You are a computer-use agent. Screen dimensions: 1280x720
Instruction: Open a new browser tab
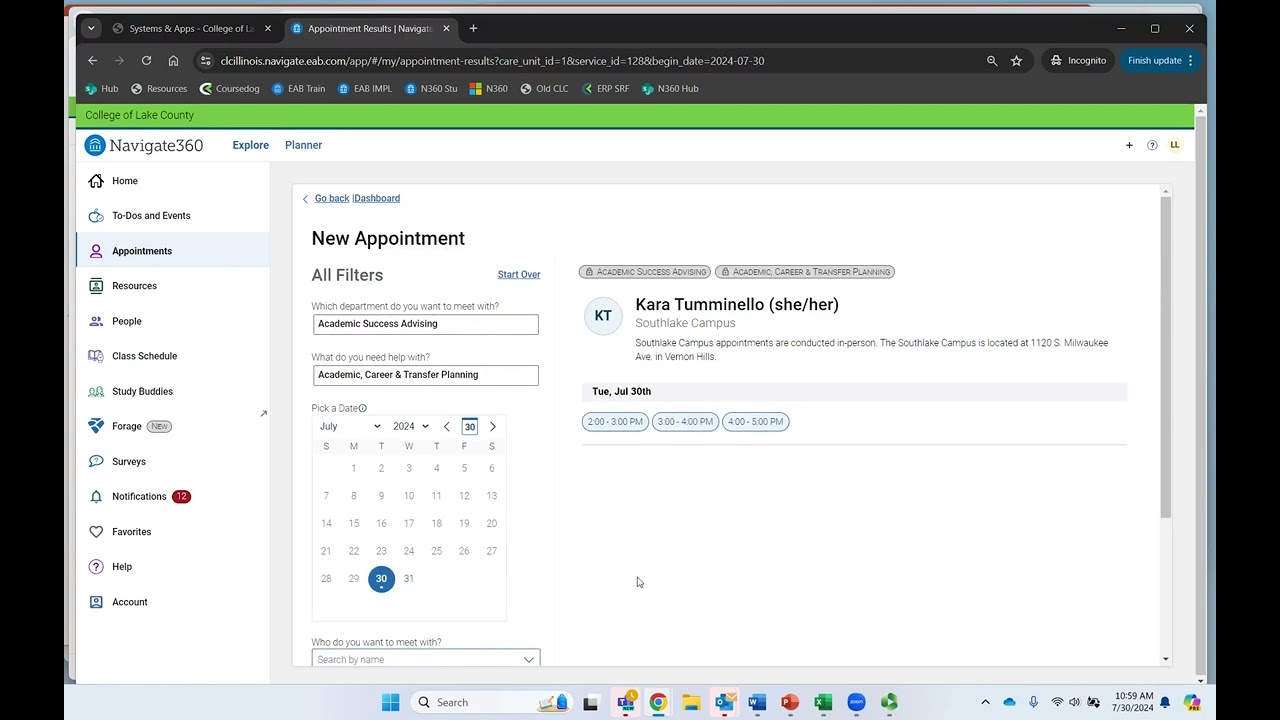point(473,29)
